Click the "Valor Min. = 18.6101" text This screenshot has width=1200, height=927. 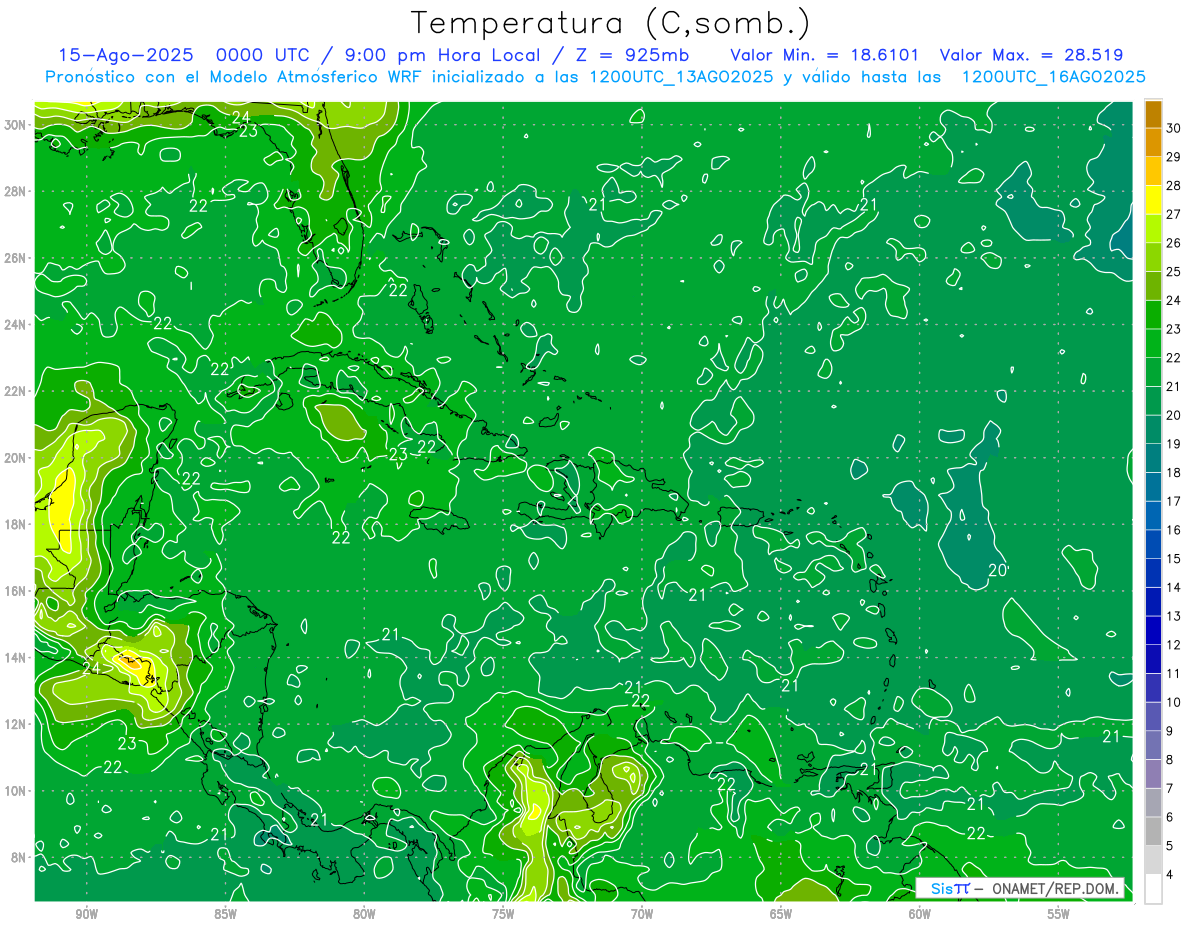tap(825, 55)
